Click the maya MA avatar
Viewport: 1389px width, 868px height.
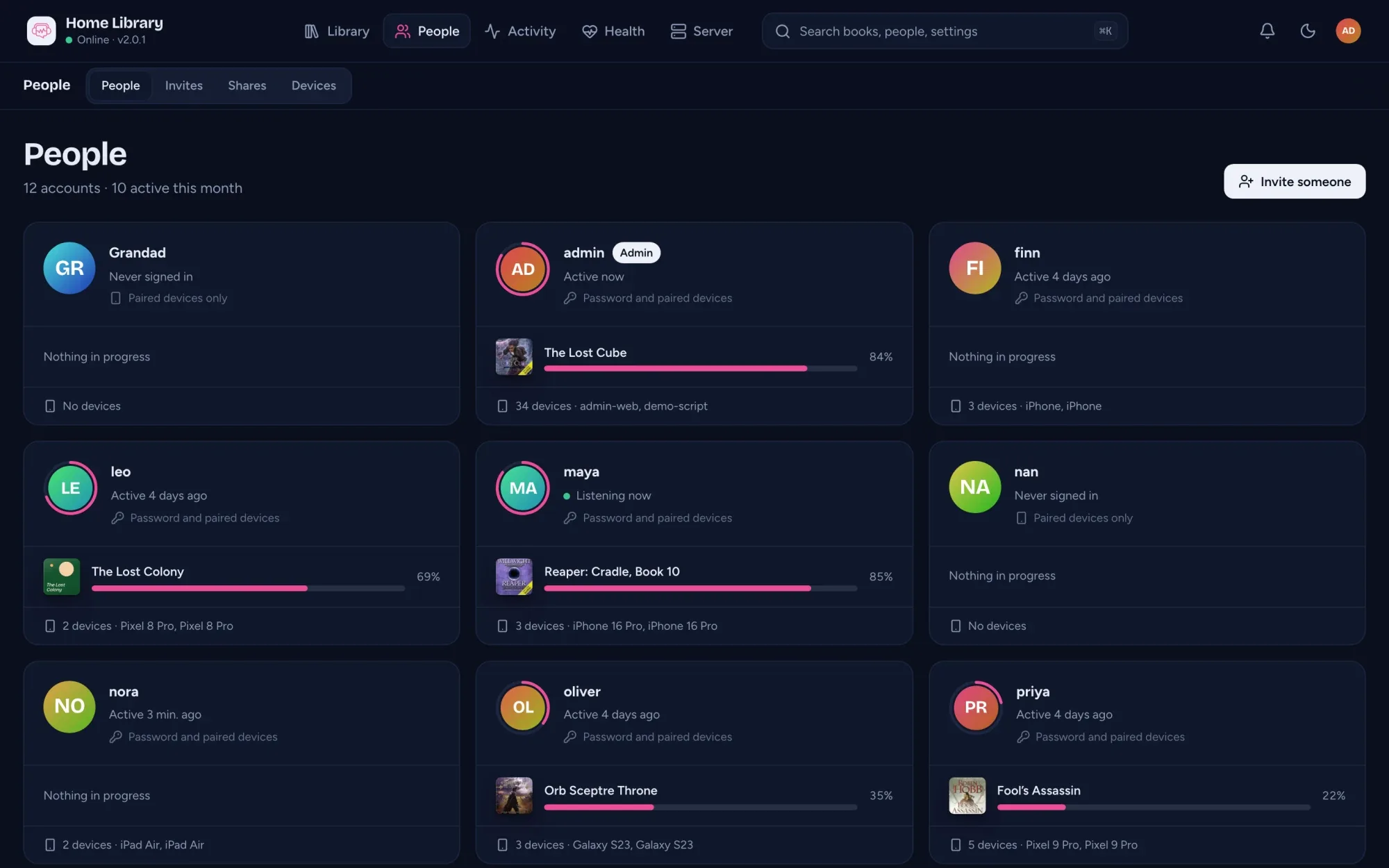(x=523, y=487)
